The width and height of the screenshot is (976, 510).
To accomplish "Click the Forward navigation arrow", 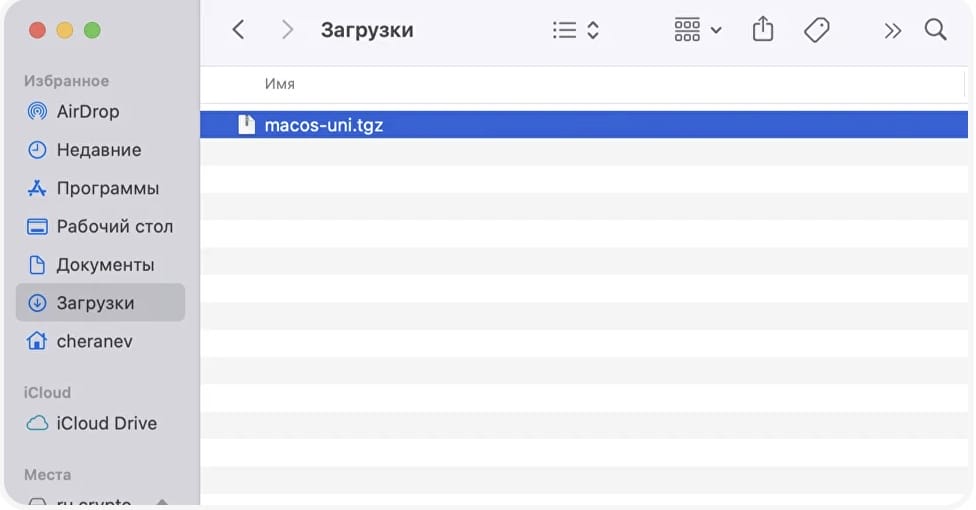I will pyautogui.click(x=288, y=30).
